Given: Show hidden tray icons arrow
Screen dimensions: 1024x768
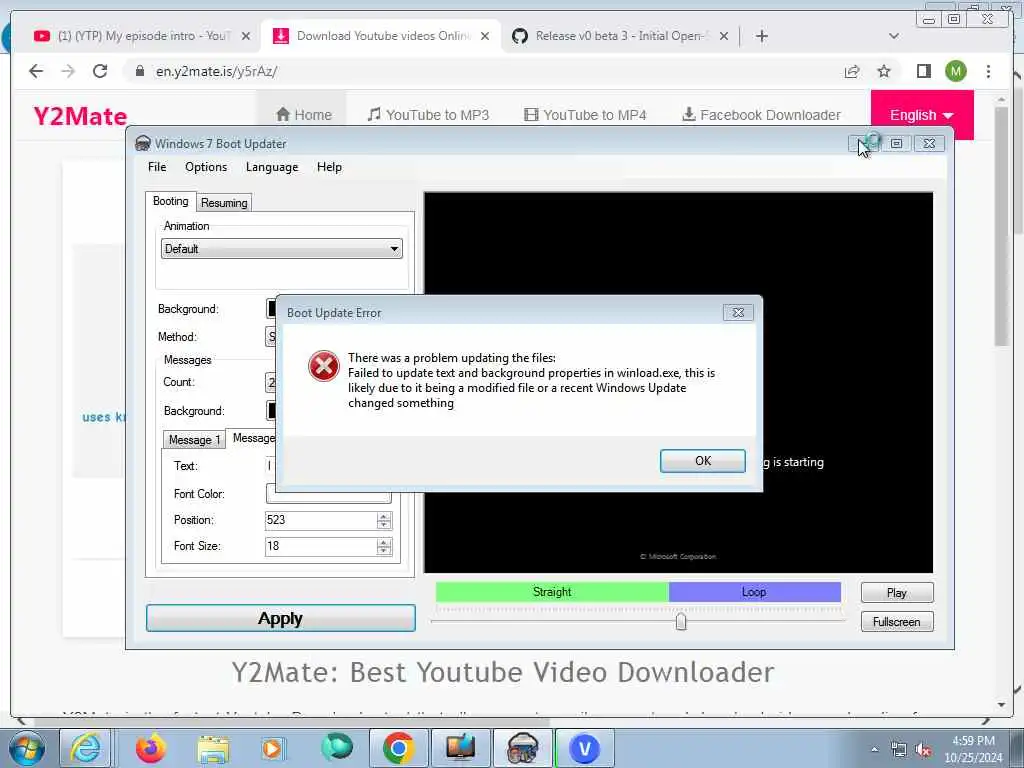Looking at the screenshot, I should pos(874,749).
